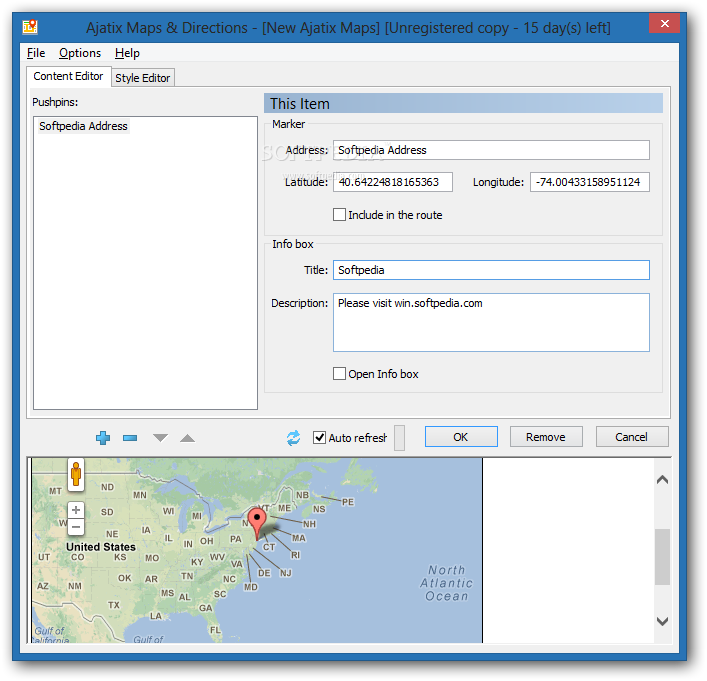This screenshot has height=681, width=707.
Task: Click the red map marker pin
Action: point(257,524)
